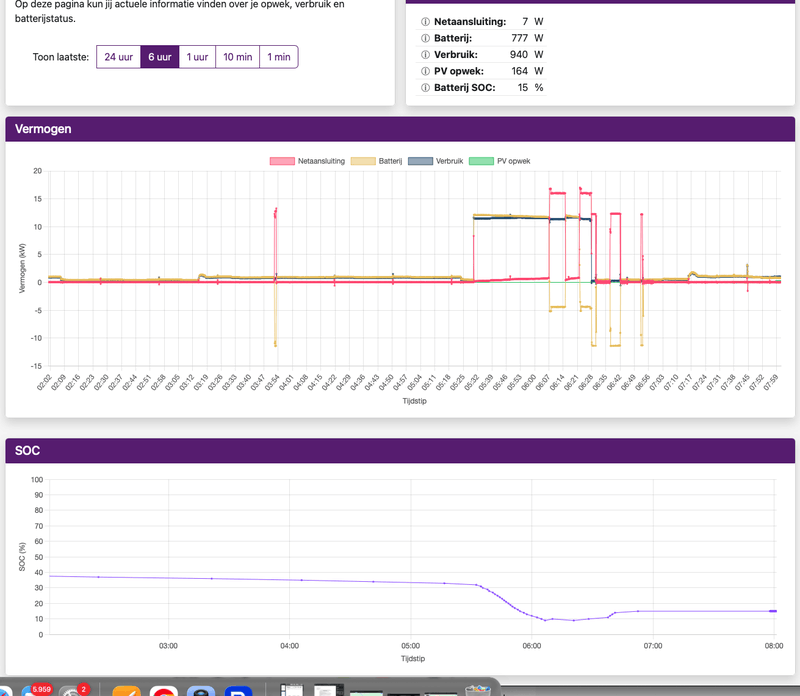
Task: Click the last SOC data point at 08:00
Action: [x=773, y=611]
